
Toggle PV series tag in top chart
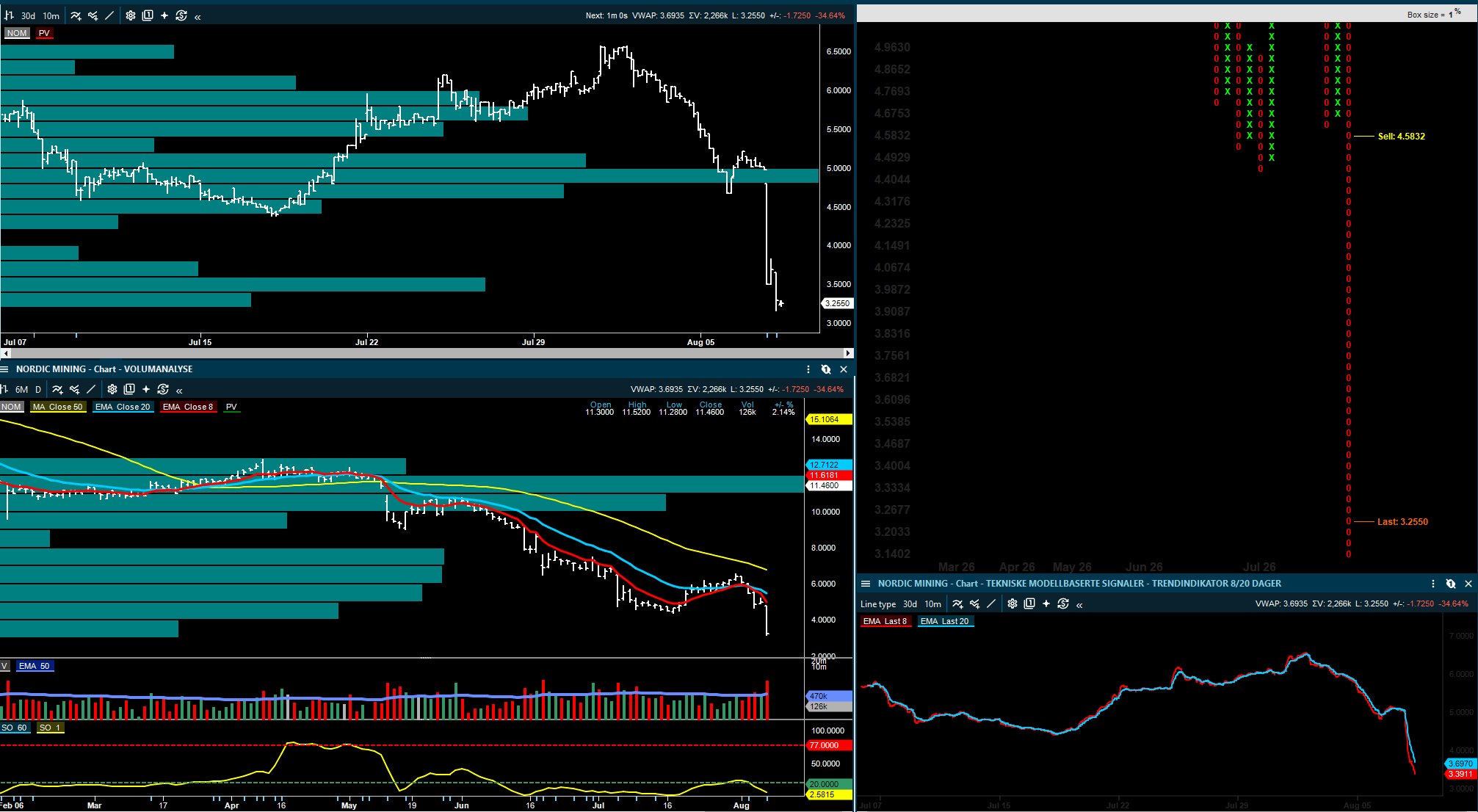[44, 33]
